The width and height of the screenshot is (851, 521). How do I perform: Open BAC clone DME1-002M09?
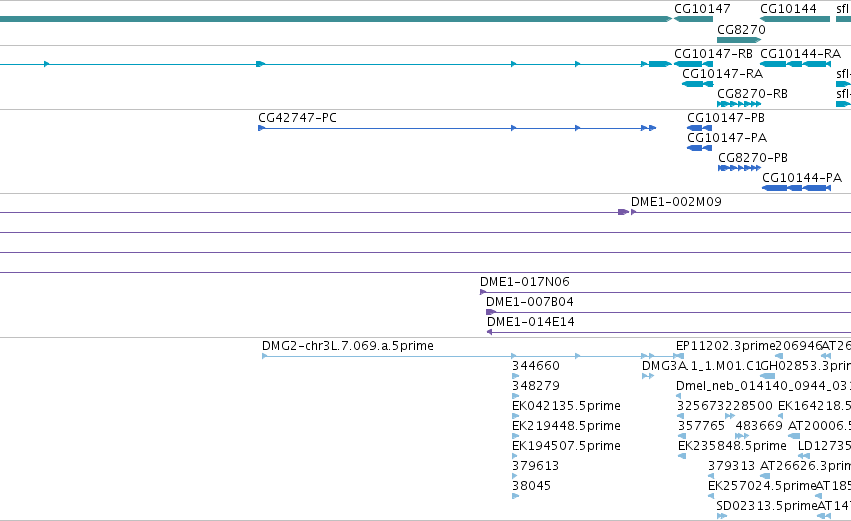click(x=676, y=202)
